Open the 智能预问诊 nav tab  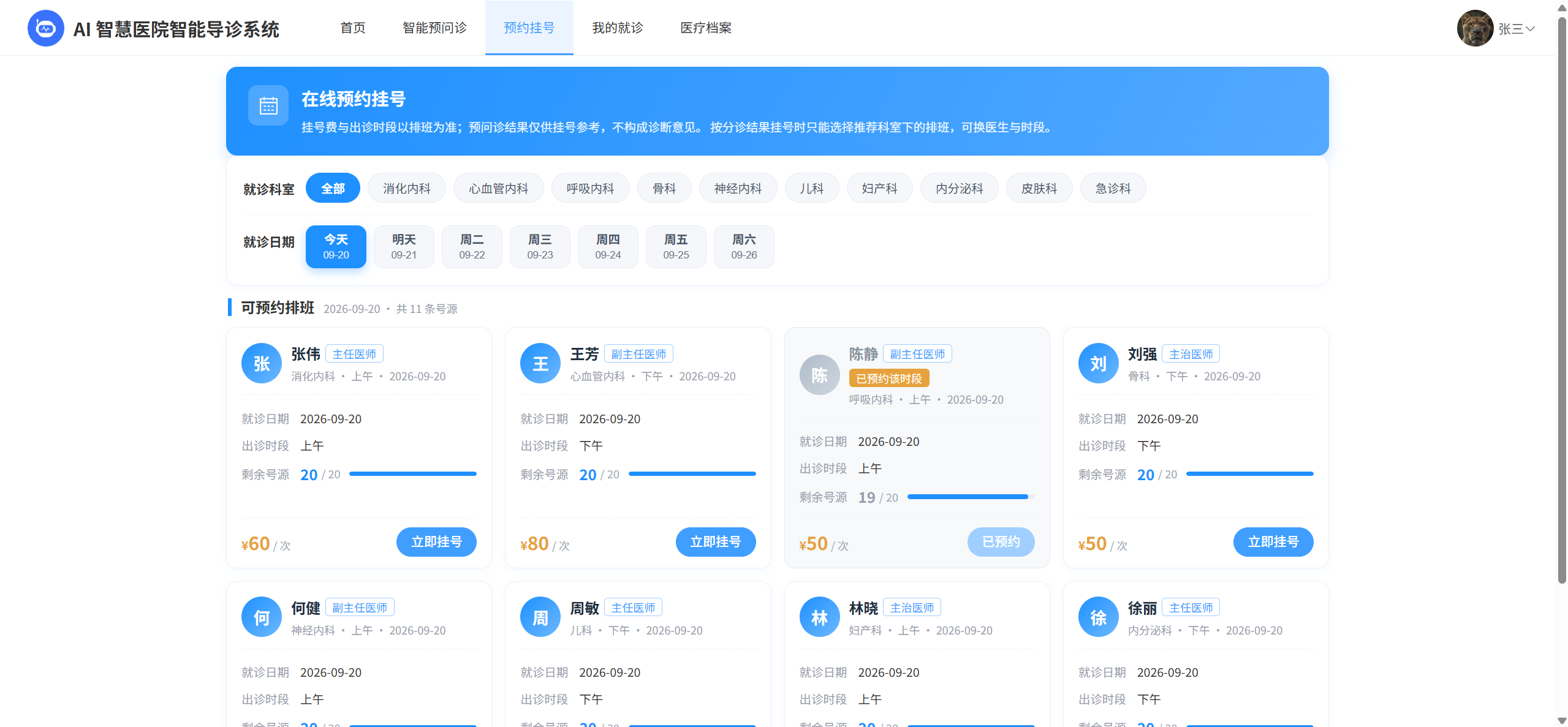click(x=434, y=28)
